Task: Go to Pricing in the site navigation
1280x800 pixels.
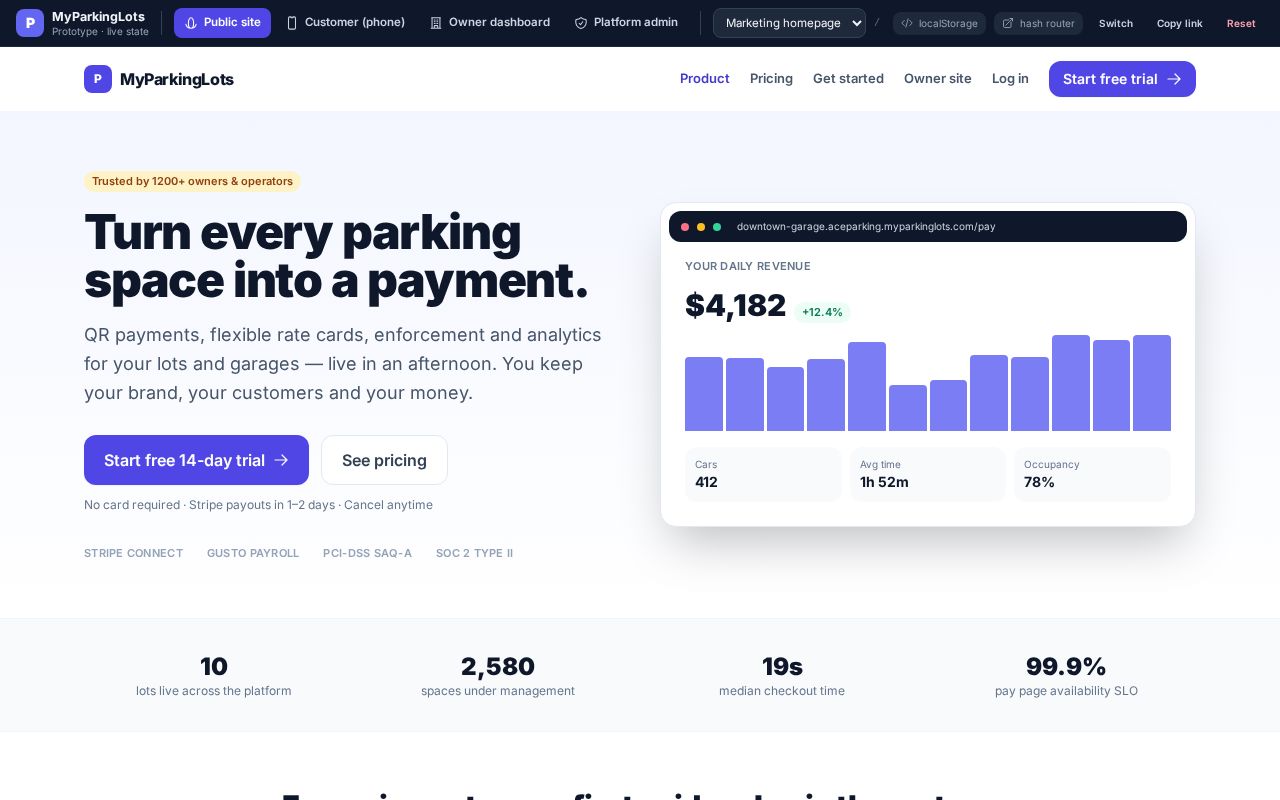Action: [x=771, y=79]
